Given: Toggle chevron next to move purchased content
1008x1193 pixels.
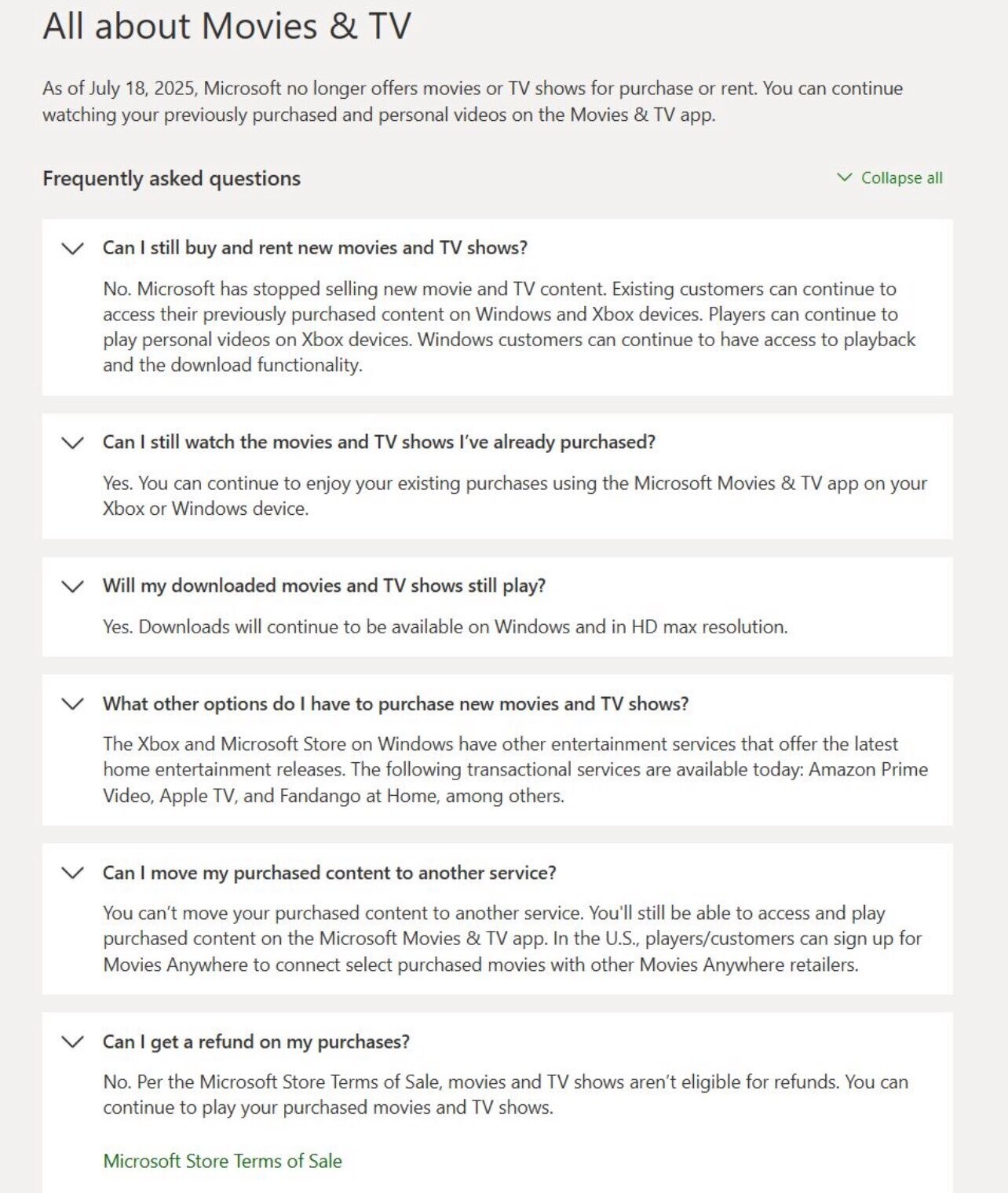Looking at the screenshot, I should (72, 873).
